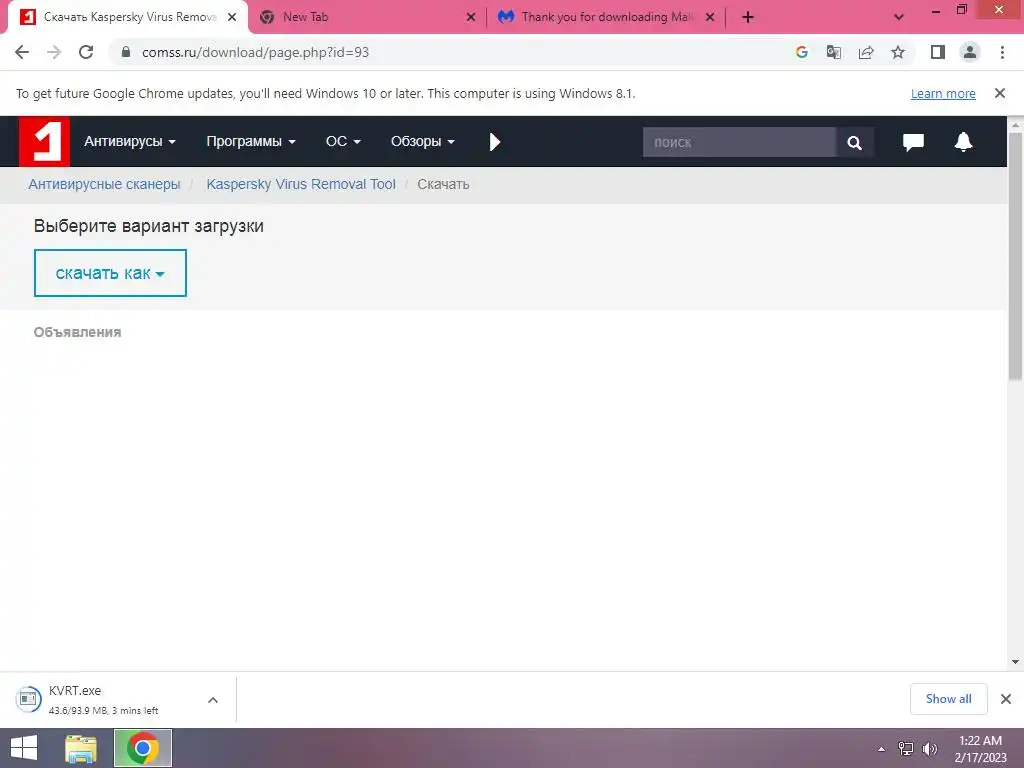Open Windows Start menu
The image size is (1024, 768).
click(x=24, y=748)
